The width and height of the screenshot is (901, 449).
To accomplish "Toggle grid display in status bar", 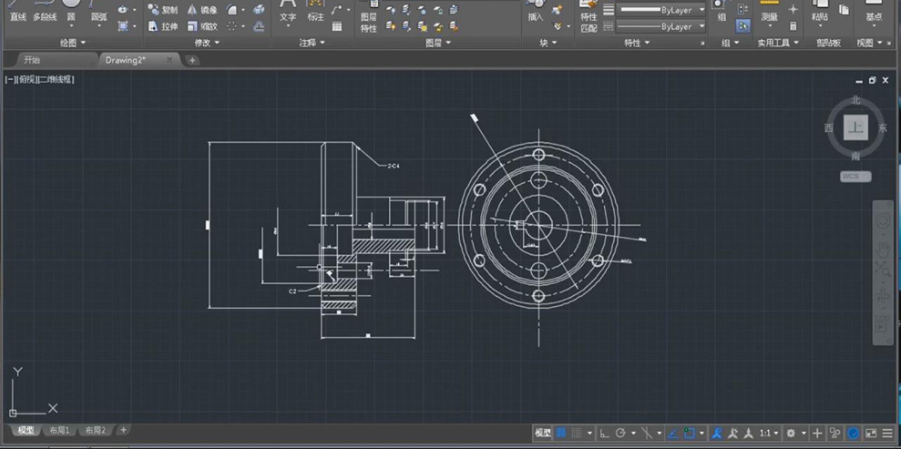I will 561,433.
